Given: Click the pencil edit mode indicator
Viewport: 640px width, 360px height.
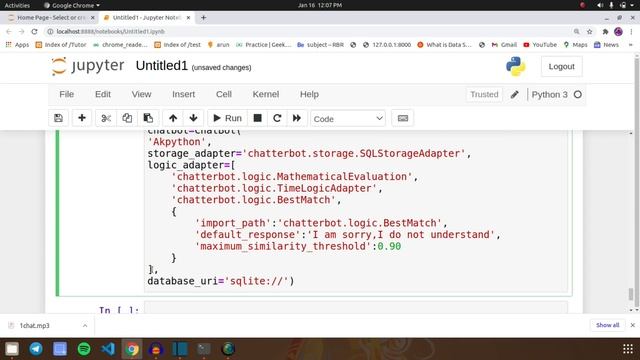Looking at the screenshot, I should [515, 95].
